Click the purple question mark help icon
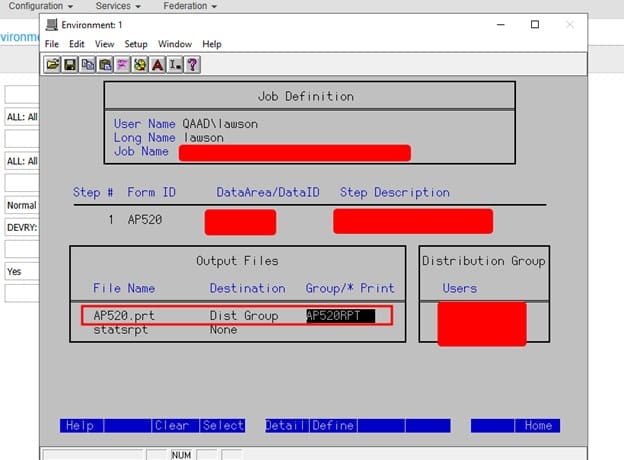Screen dimensions: 624x460 (192, 64)
